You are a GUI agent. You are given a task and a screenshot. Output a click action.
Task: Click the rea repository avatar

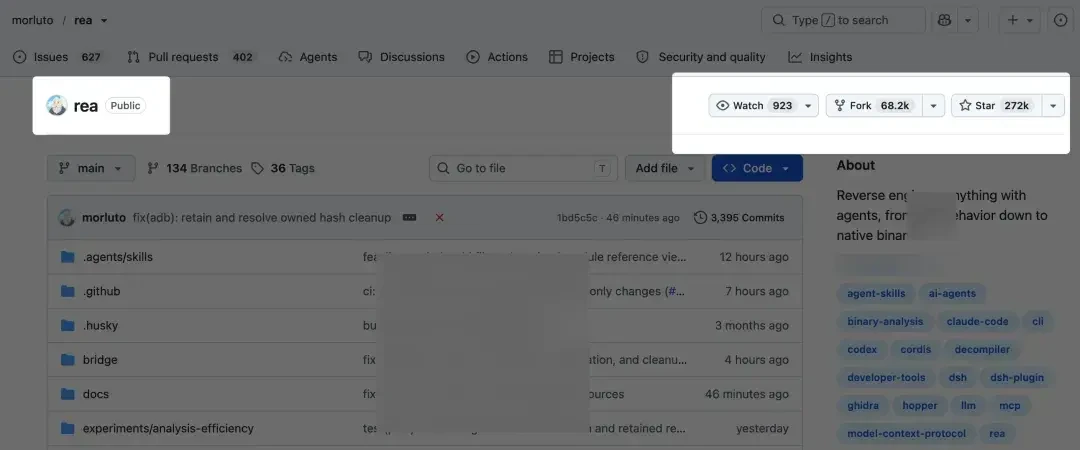pos(56,105)
